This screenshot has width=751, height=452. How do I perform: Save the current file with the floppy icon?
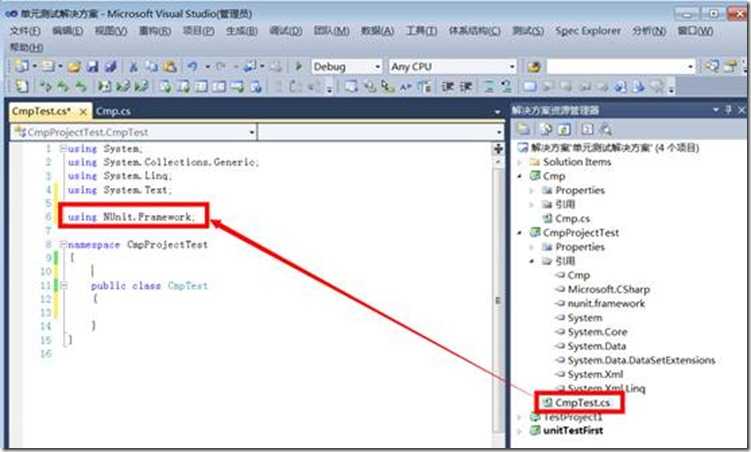(x=92, y=67)
